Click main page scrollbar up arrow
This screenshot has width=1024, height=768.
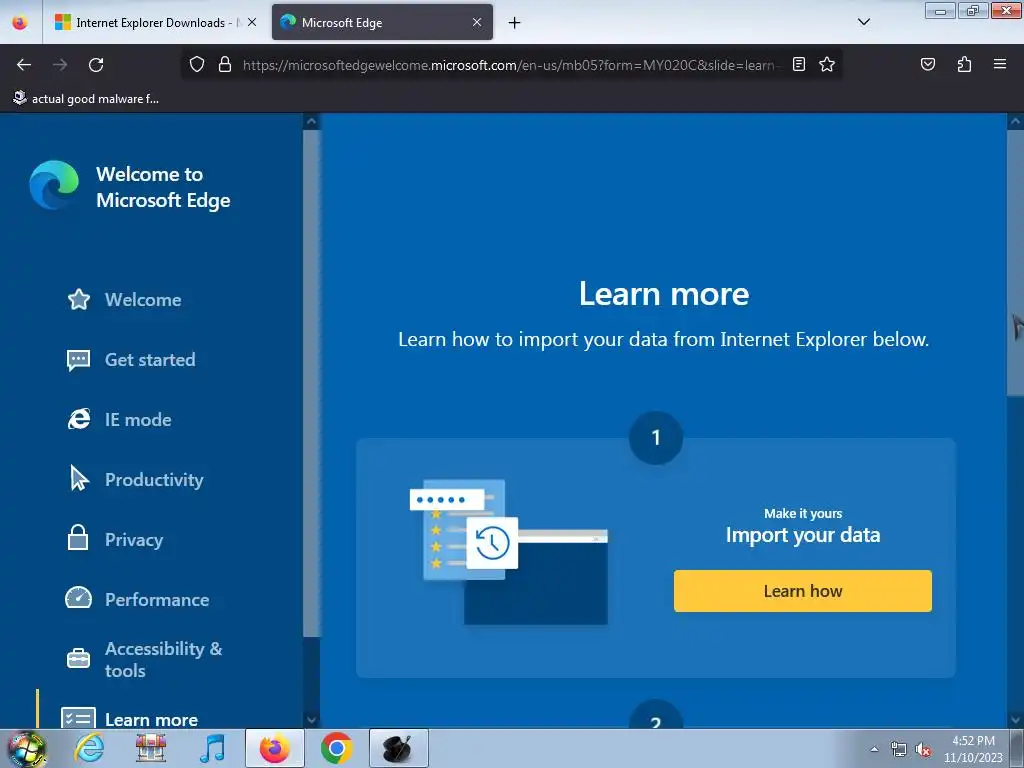point(1016,121)
